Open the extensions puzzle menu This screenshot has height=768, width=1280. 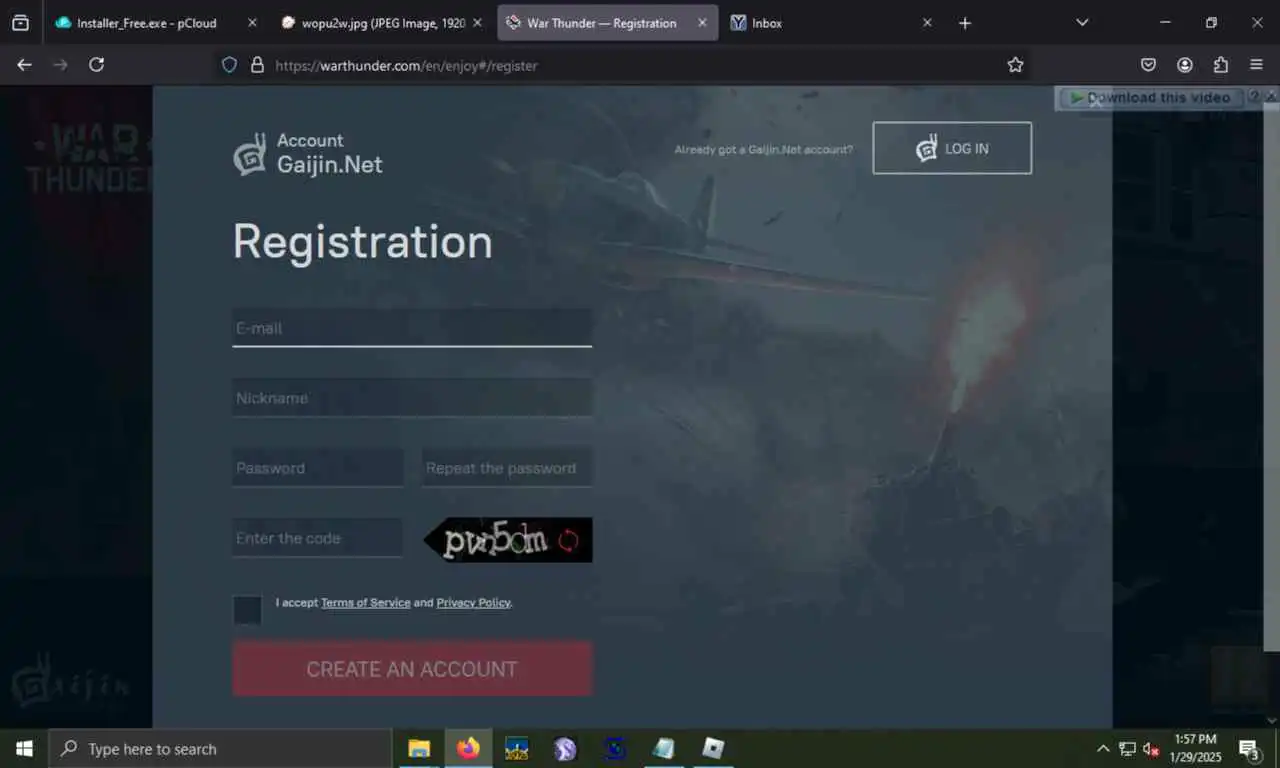click(x=1221, y=65)
